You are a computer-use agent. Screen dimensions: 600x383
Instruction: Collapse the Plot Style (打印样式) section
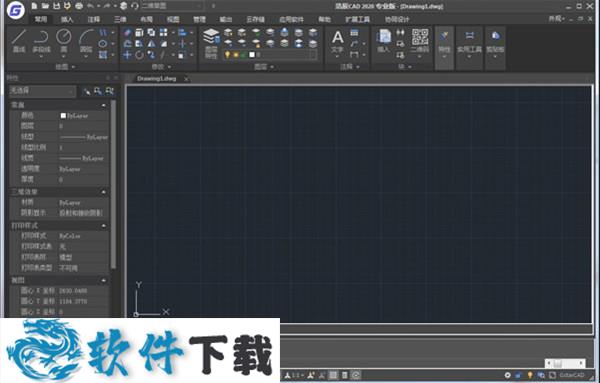pos(103,226)
